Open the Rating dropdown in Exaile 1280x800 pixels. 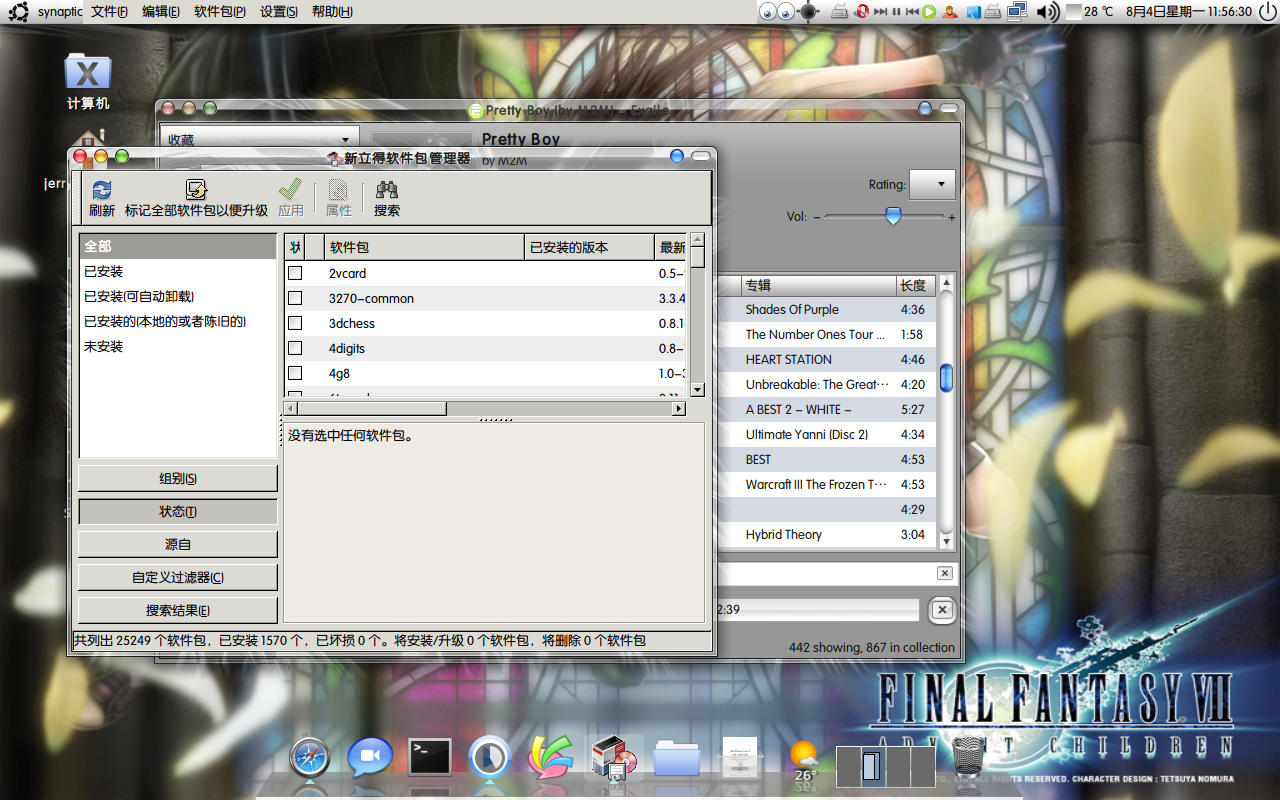(932, 184)
